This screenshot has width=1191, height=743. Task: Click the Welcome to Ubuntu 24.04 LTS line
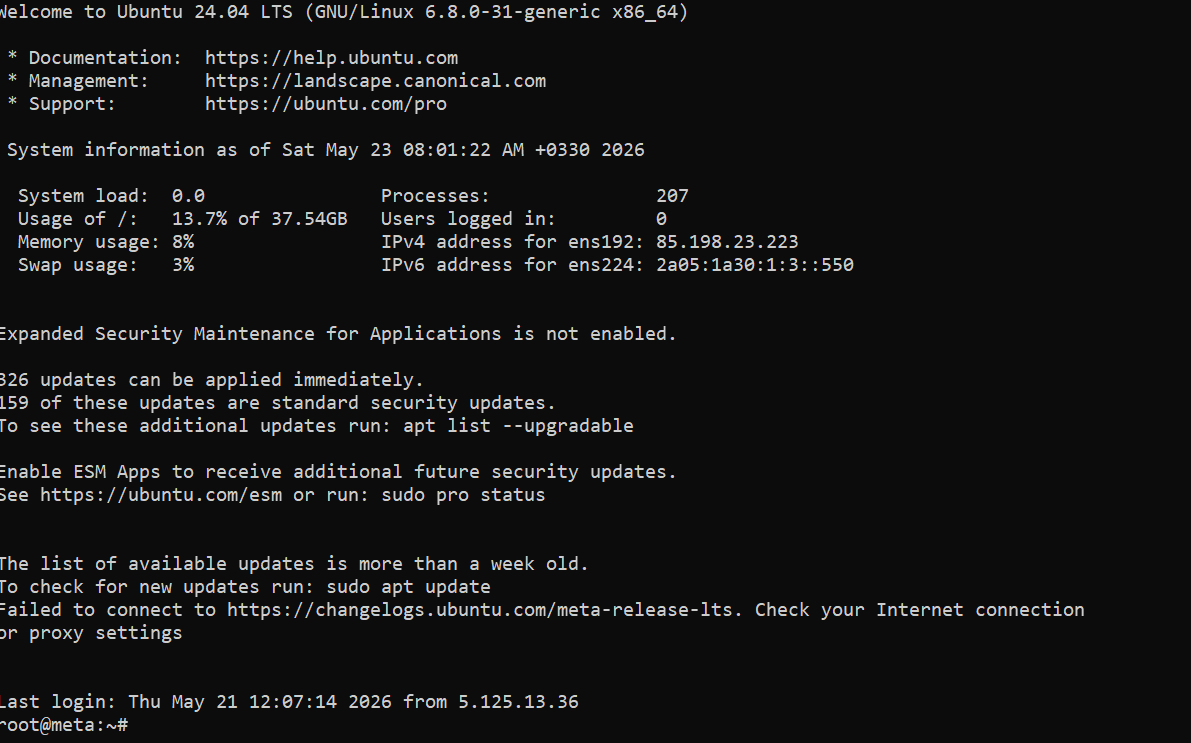click(343, 12)
